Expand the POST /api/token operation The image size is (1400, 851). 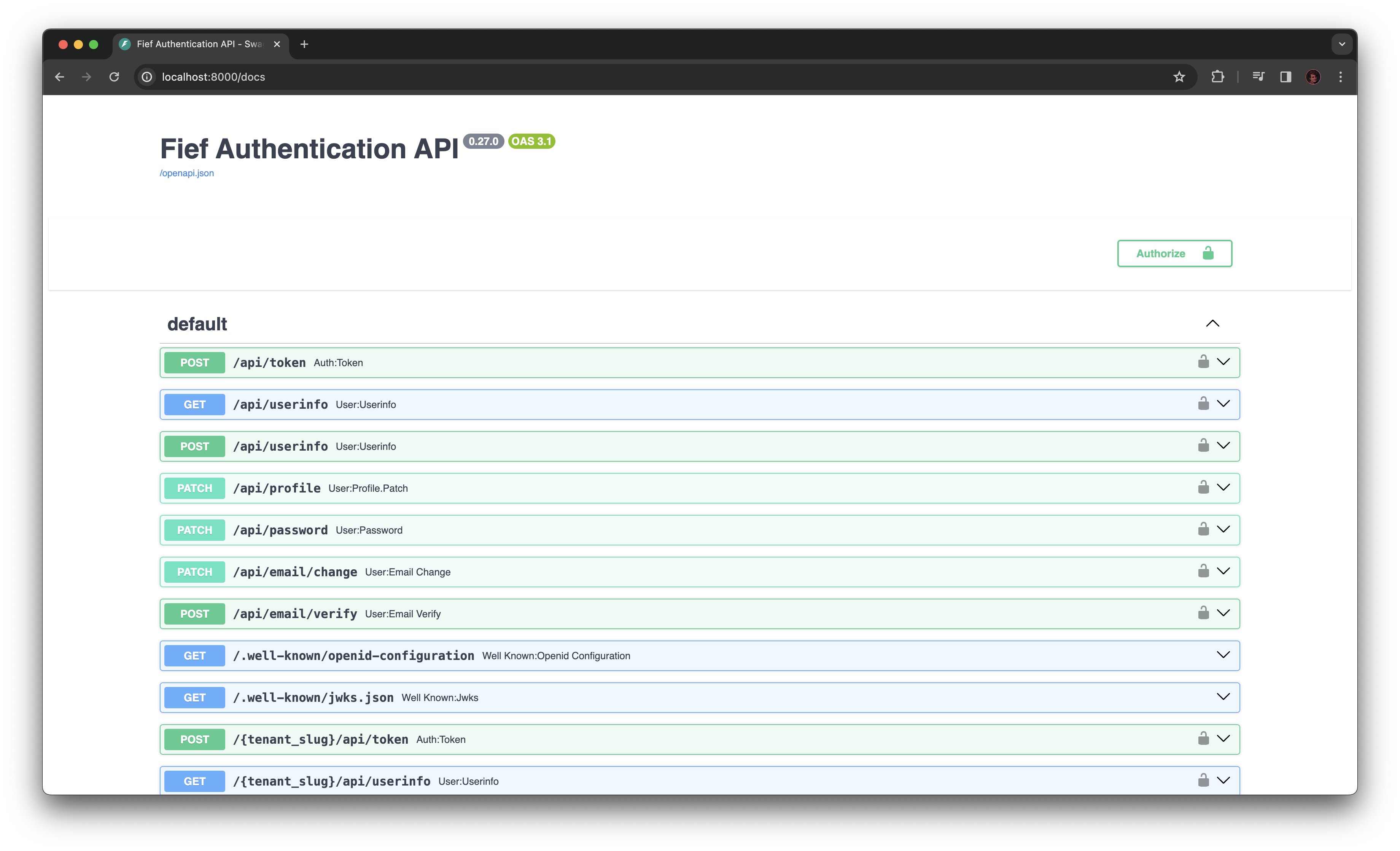[x=1224, y=362]
